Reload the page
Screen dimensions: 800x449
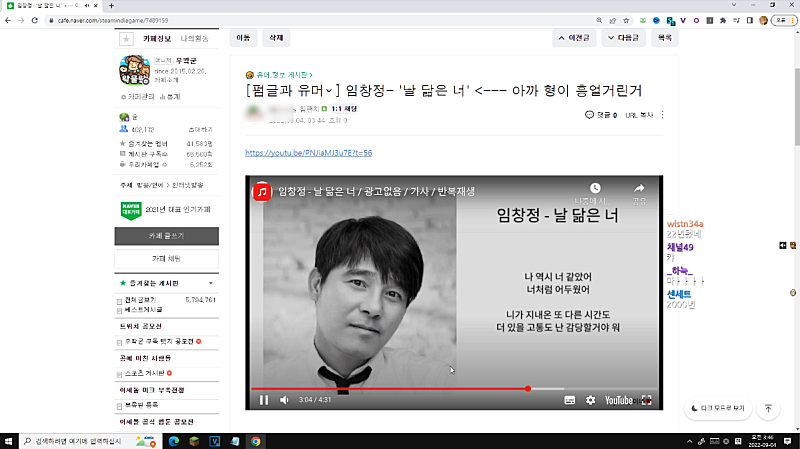pos(35,20)
